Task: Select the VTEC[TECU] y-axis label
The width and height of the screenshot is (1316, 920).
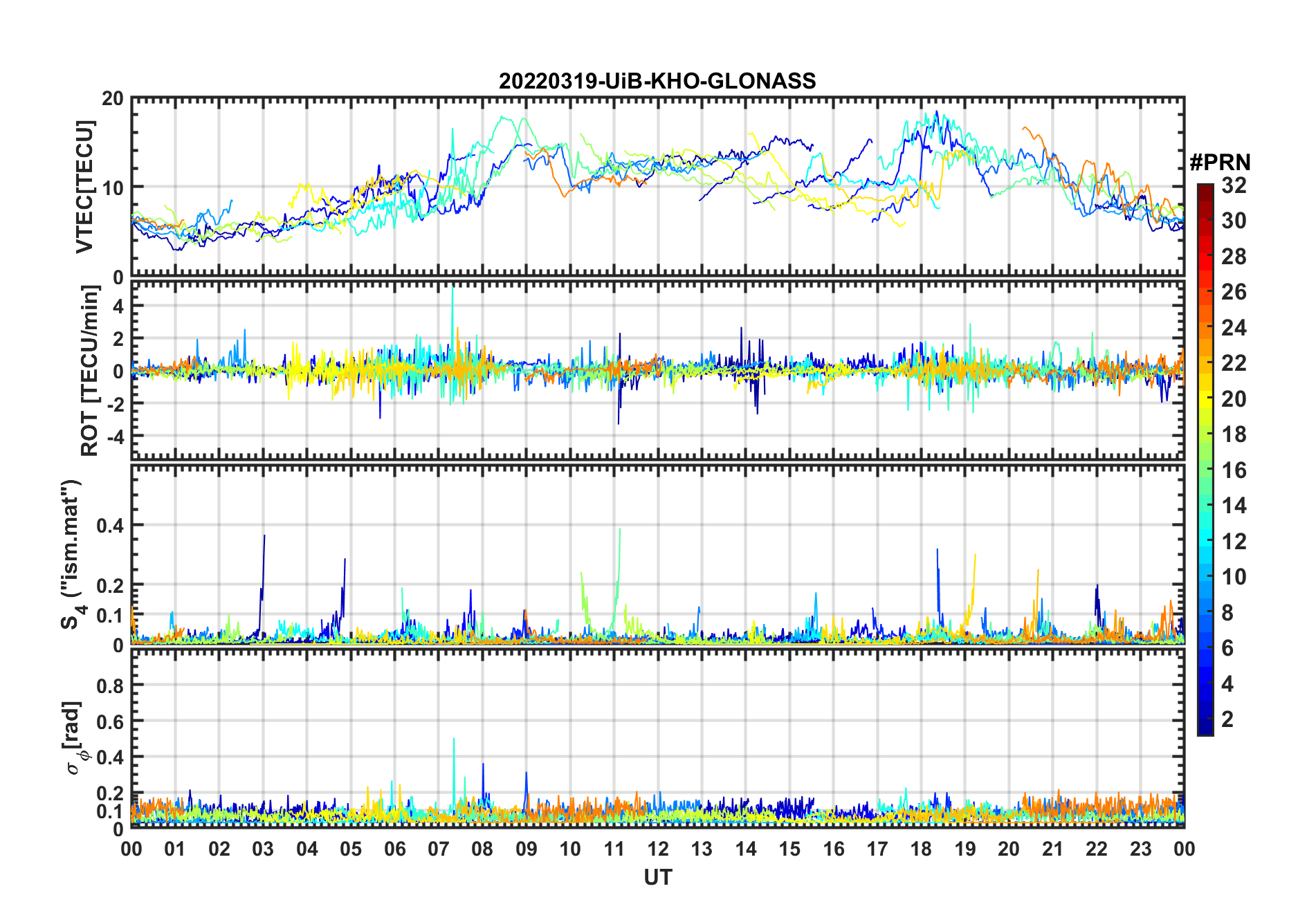Action: pos(84,187)
